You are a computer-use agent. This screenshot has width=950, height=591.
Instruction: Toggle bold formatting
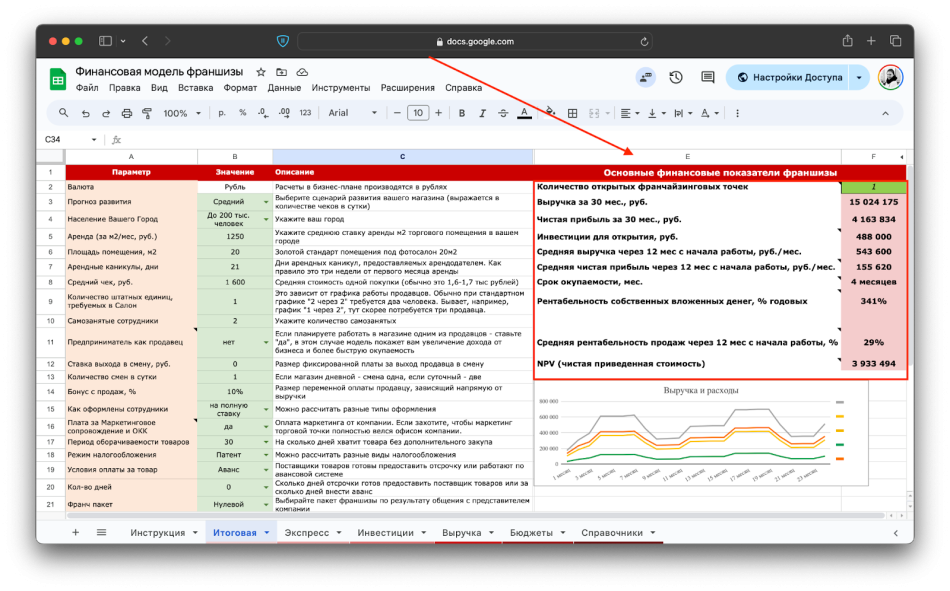pos(462,113)
